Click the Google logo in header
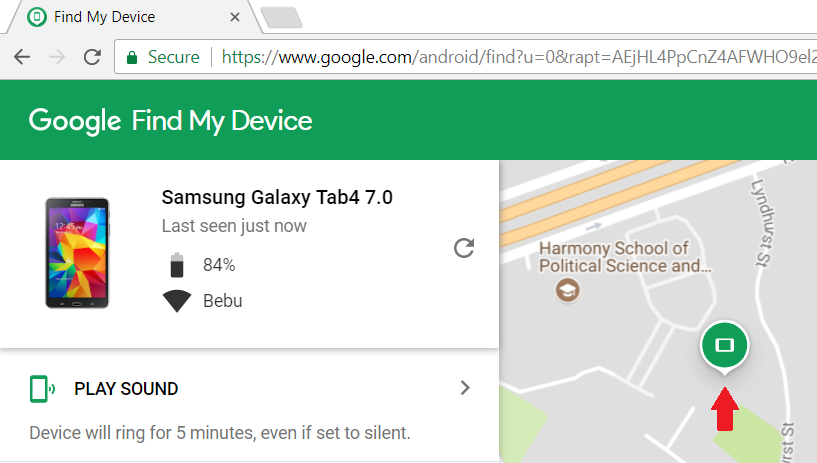817x463 pixels. pos(75,121)
